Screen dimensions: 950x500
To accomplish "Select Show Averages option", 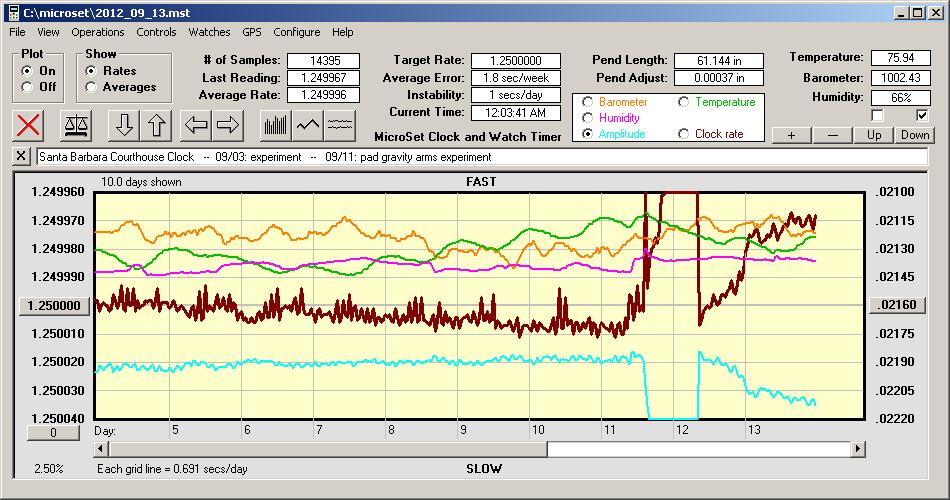I will [91, 87].
